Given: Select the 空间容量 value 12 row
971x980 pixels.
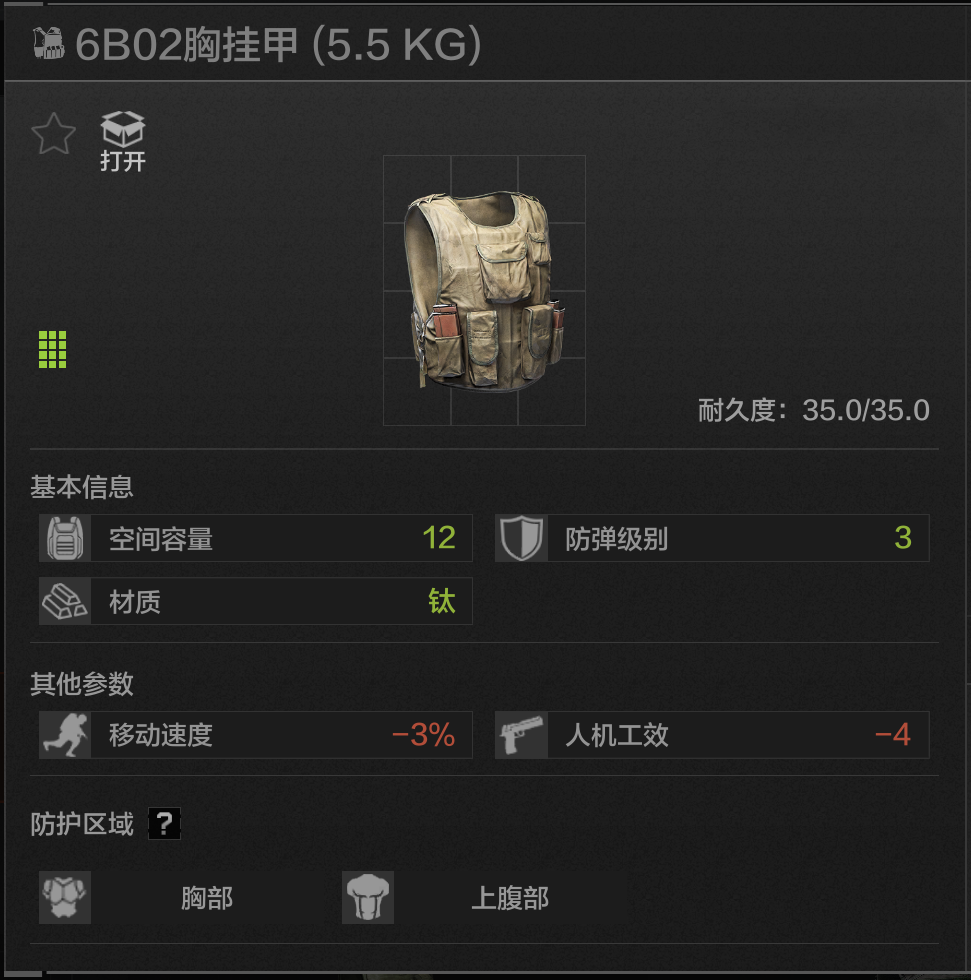Looking at the screenshot, I should click(256, 538).
